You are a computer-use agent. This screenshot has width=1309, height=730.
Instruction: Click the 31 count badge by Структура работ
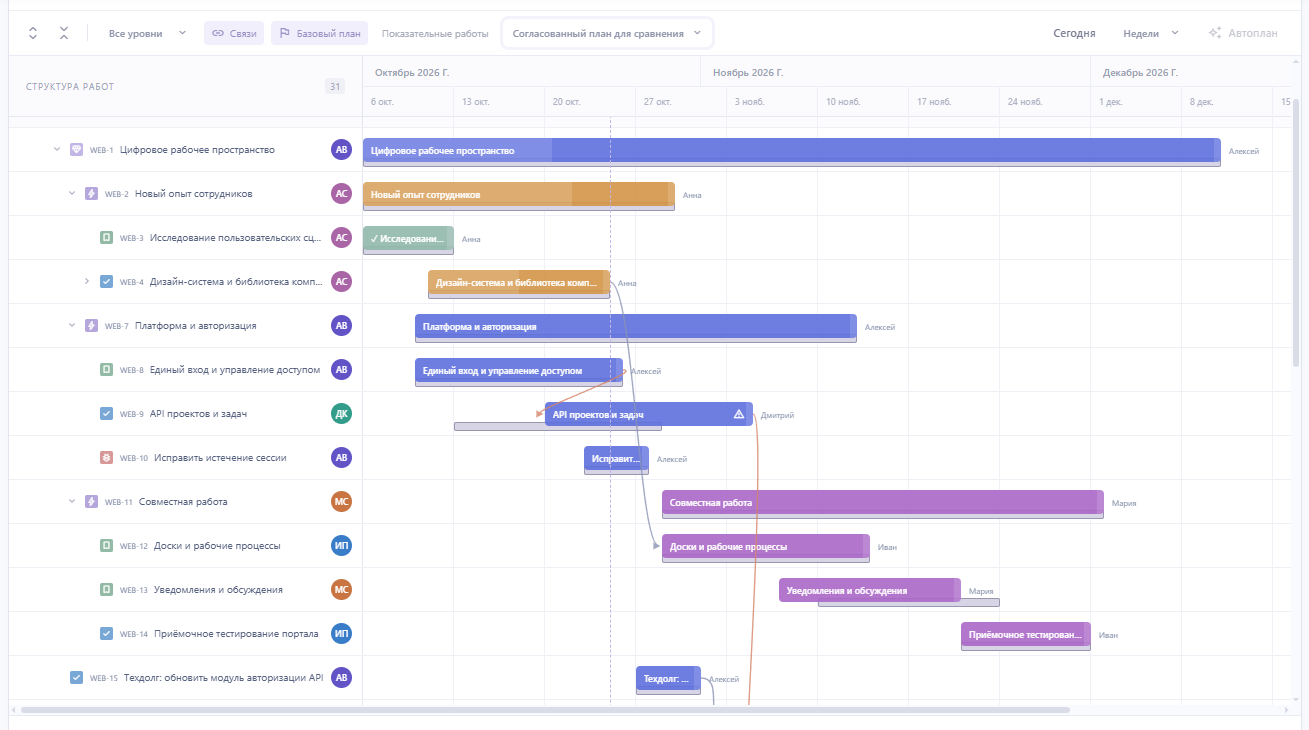[335, 86]
